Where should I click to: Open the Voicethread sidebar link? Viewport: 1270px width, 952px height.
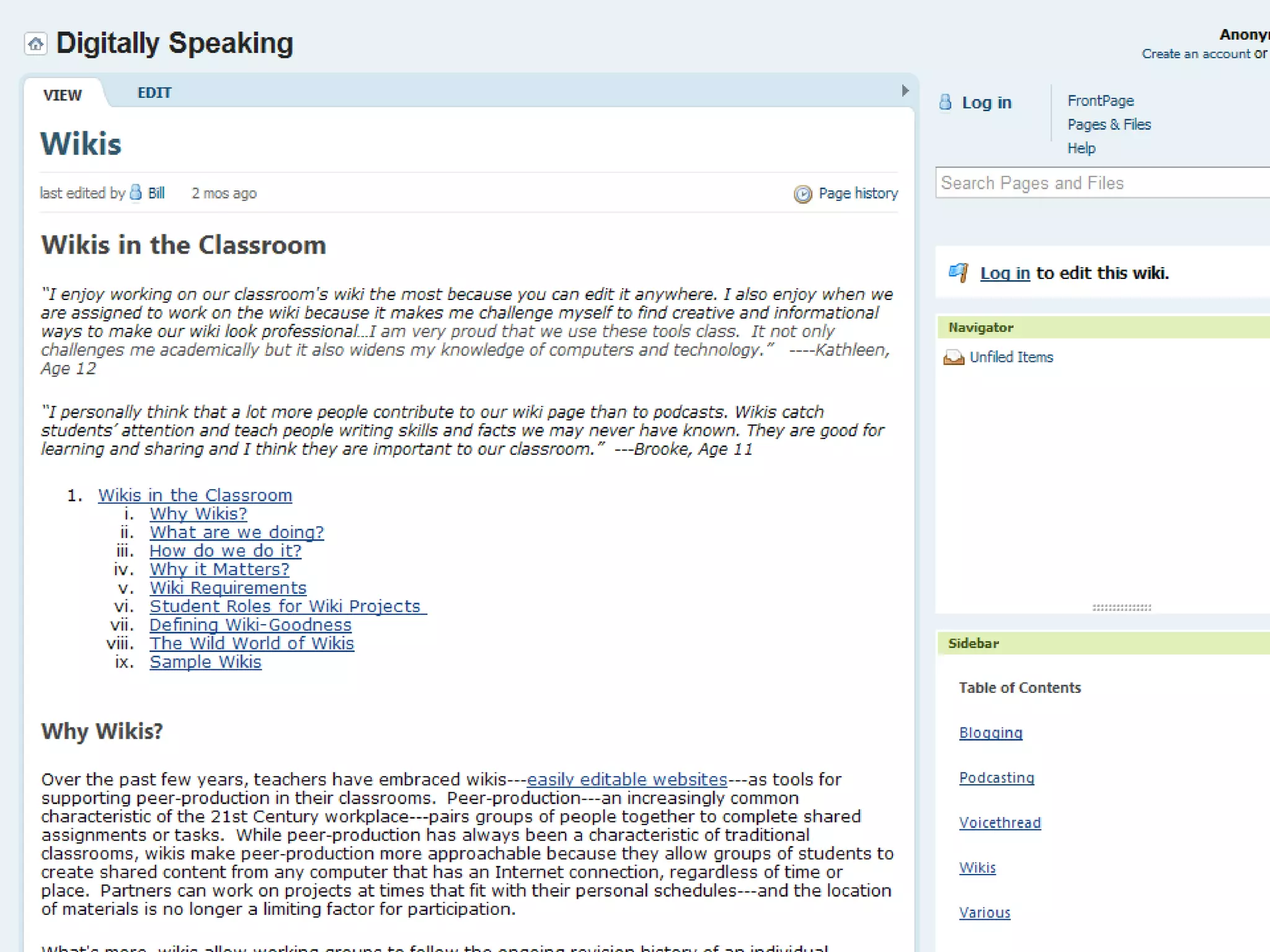pos(1000,822)
